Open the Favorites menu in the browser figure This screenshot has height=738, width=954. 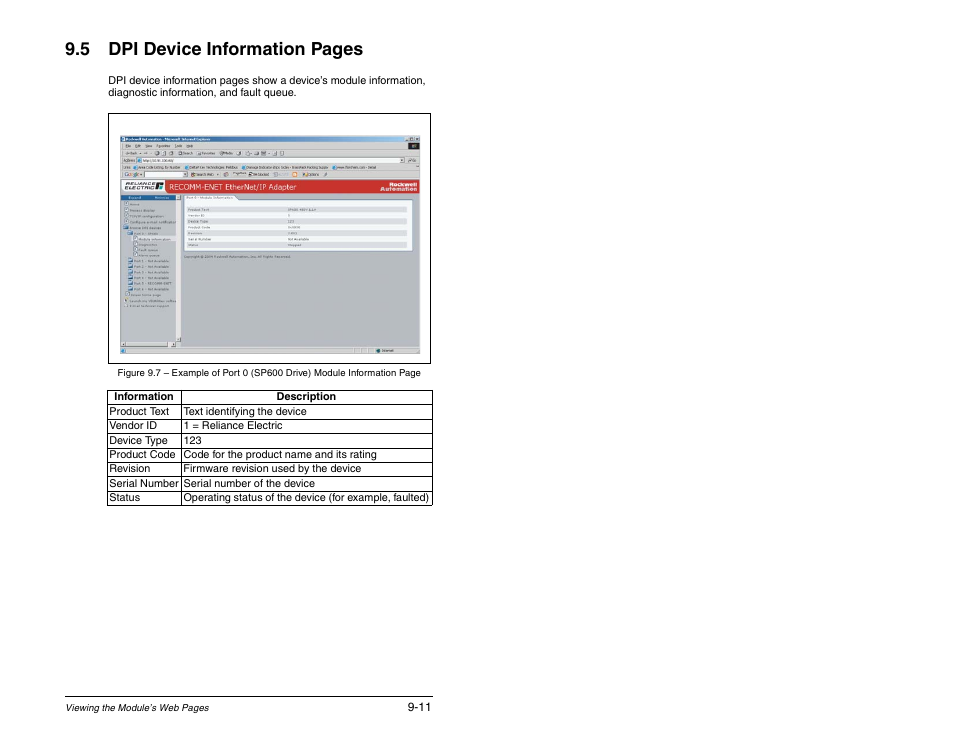[163, 146]
